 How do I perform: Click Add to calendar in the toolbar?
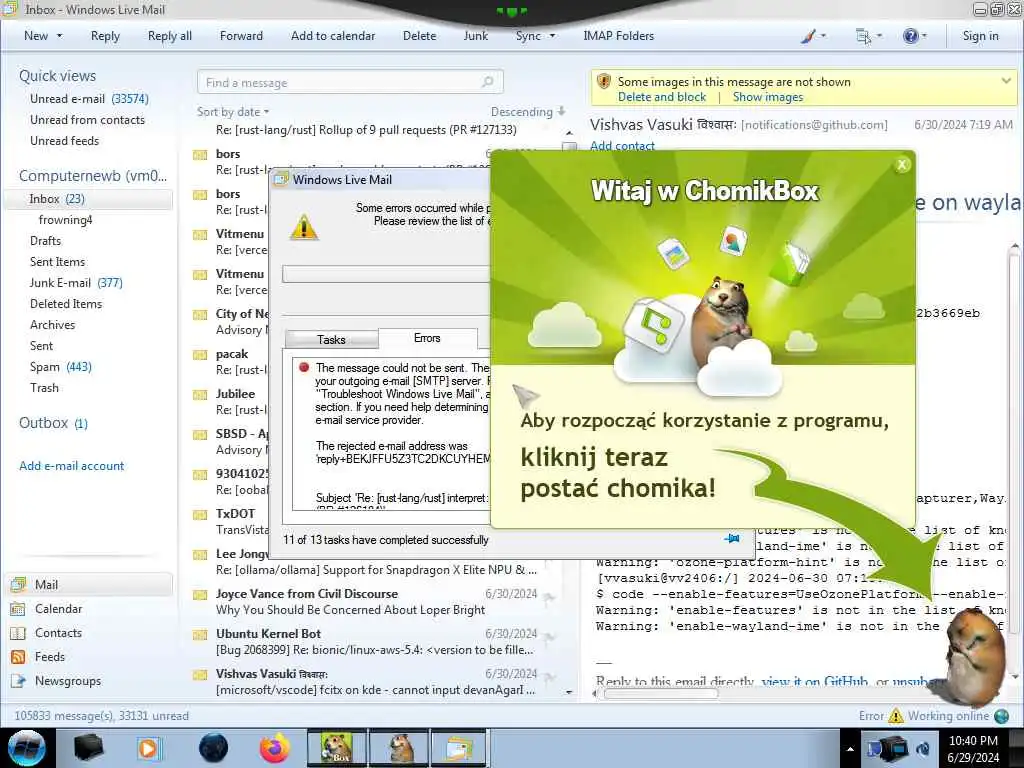click(333, 36)
